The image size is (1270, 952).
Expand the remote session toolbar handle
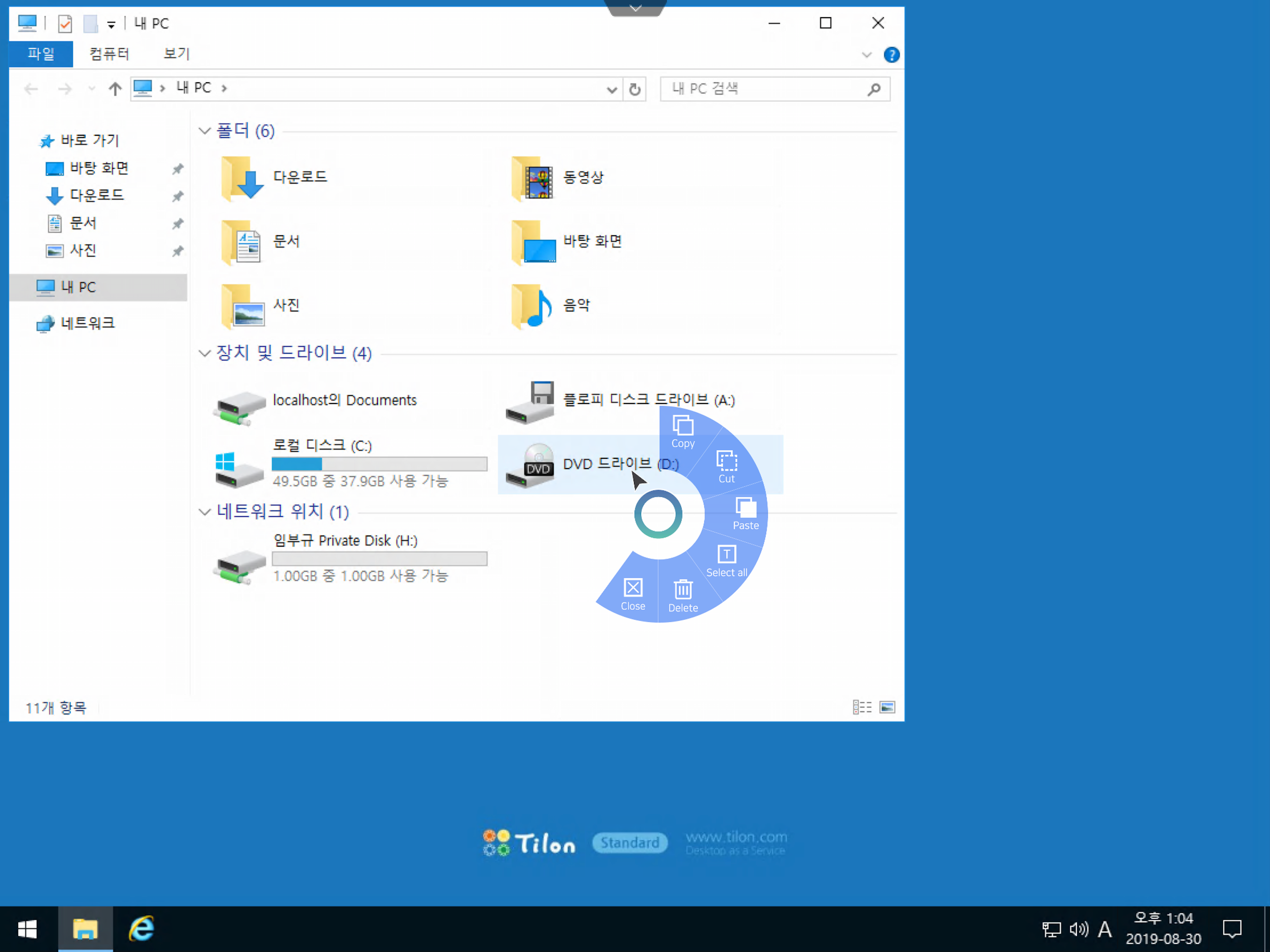pyautogui.click(x=635, y=8)
